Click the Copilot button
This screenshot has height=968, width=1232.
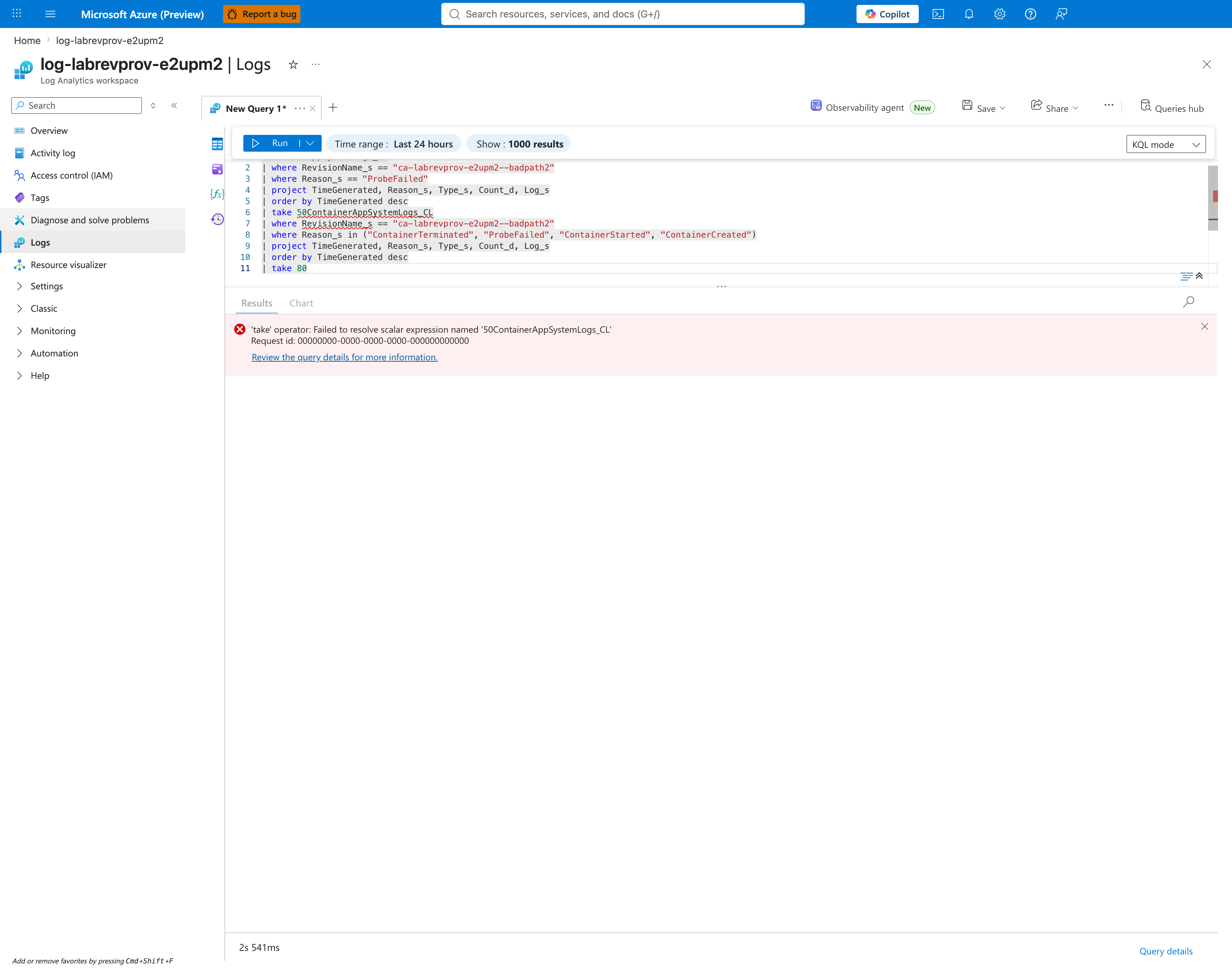(x=887, y=14)
